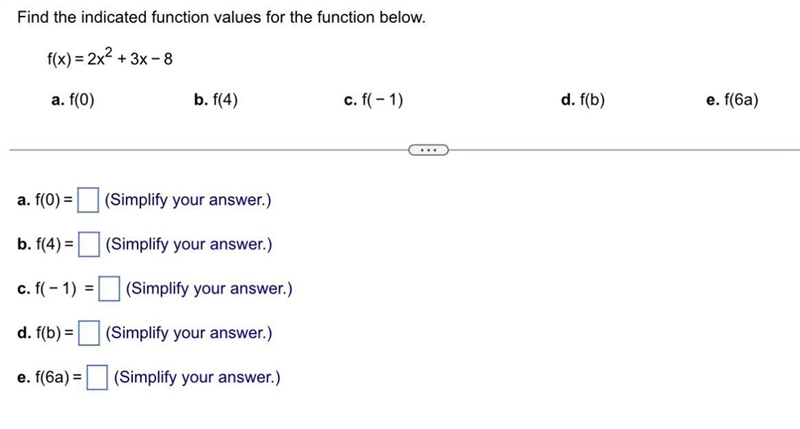The height and width of the screenshot is (429, 800).
Task: Select the 'c. f(−1)' item in the problem header
Action: [373, 99]
